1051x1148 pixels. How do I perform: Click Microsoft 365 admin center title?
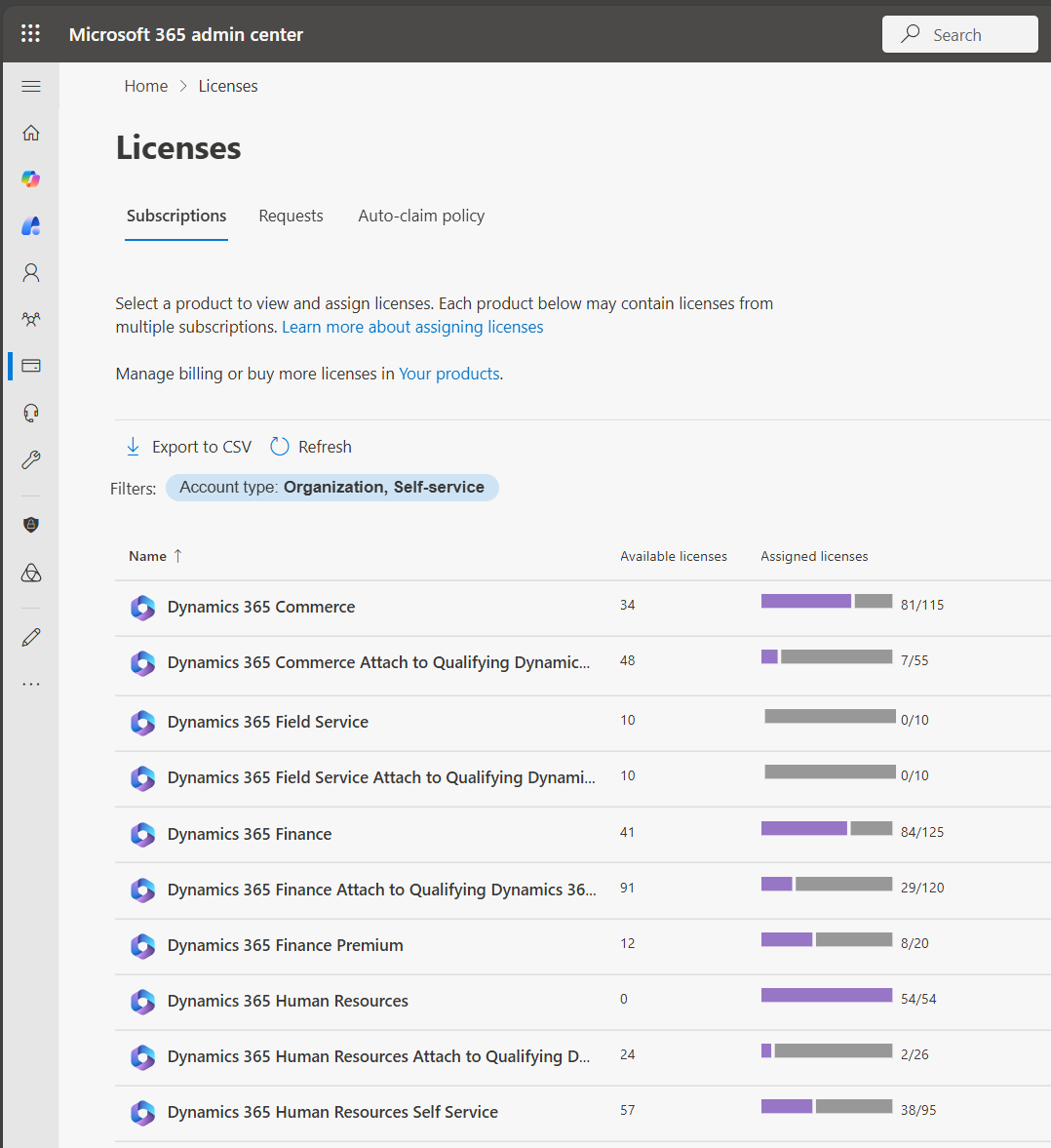pyautogui.click(x=186, y=34)
